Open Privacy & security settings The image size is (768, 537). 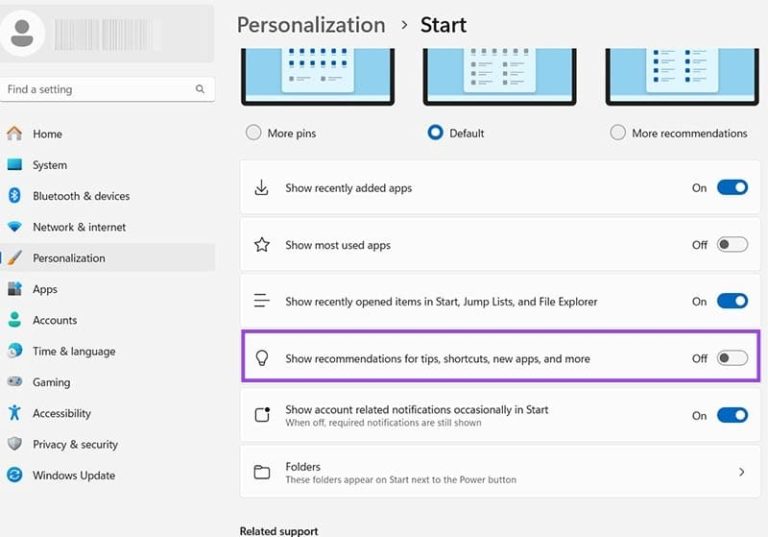[x=108, y=444]
